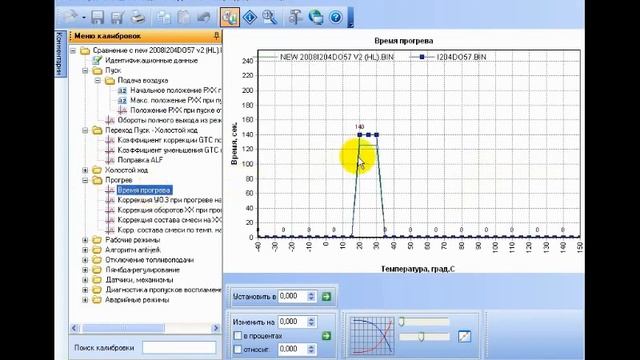Select 'Корр. состава смеси по темп.' item
This screenshot has height=360, width=640.
(170, 230)
